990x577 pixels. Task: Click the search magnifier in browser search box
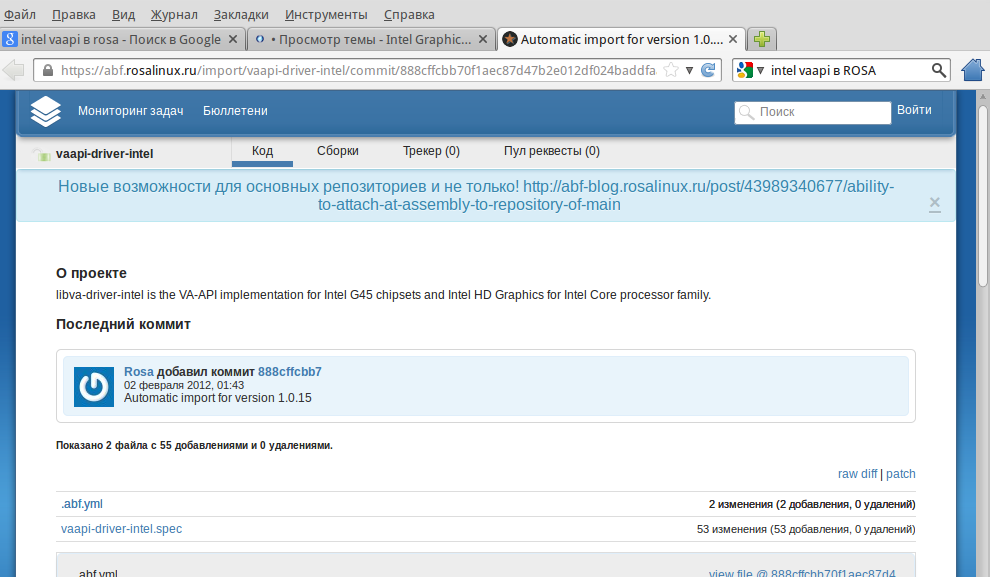pyautogui.click(x=938, y=70)
